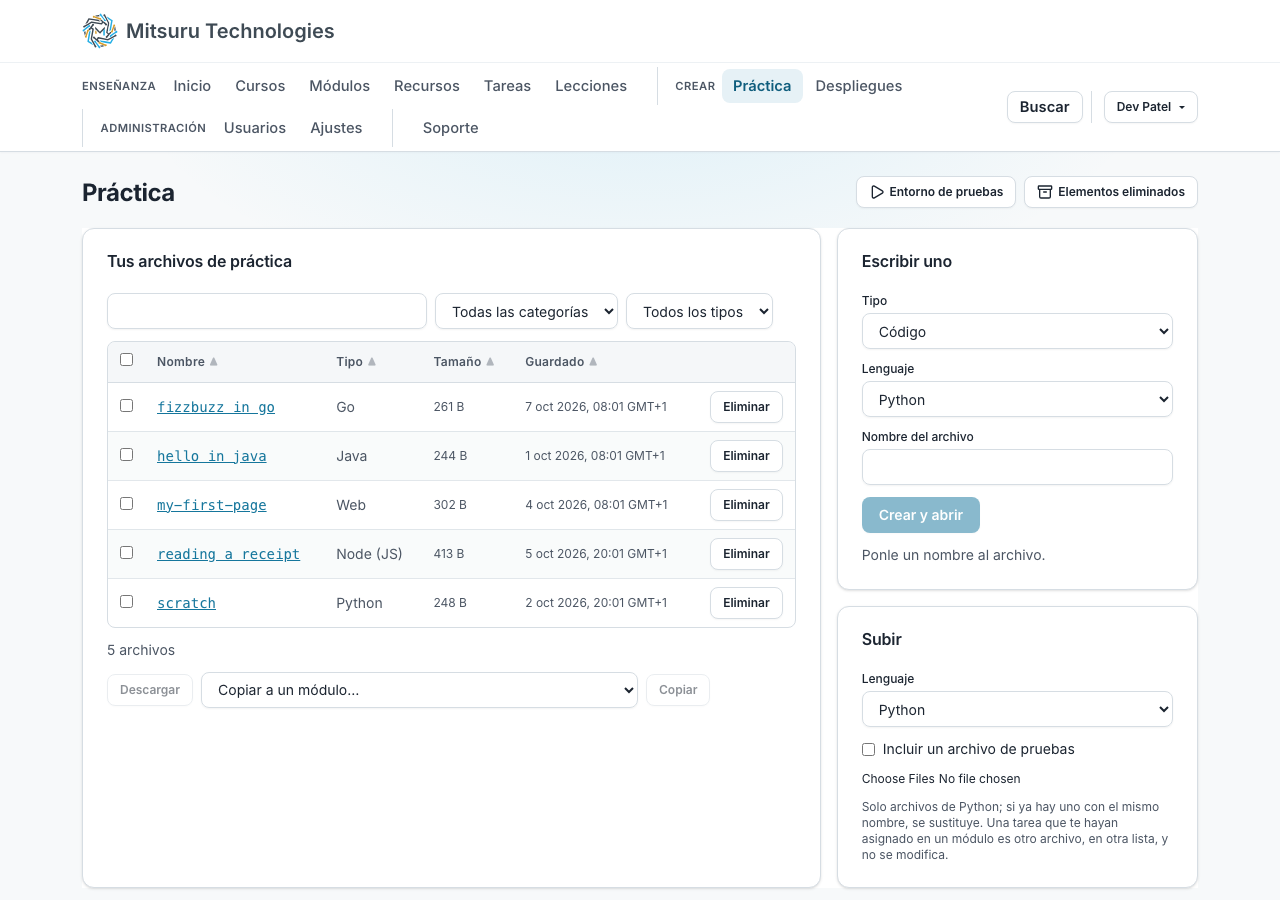Open the Recursos section
Screen dimensions: 1280x900
tap(427, 86)
